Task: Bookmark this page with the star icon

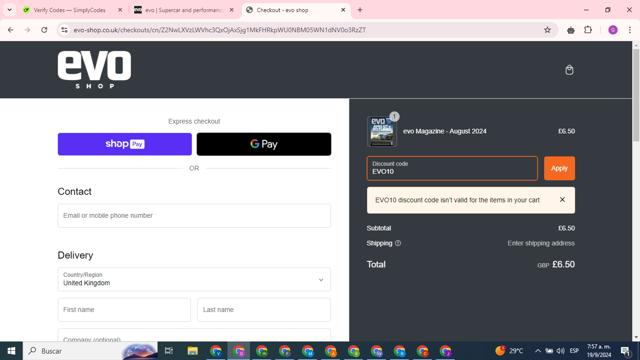Action: pyautogui.click(x=547, y=30)
